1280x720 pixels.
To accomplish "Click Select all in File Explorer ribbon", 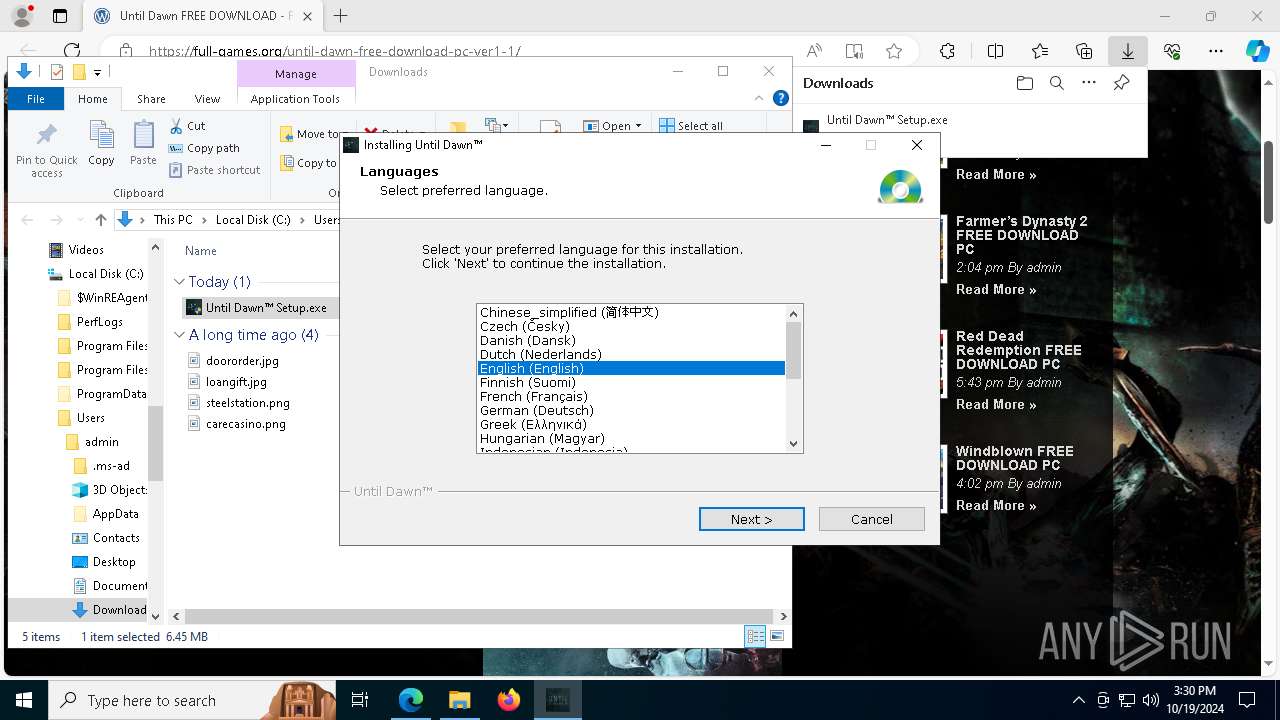I will point(690,126).
